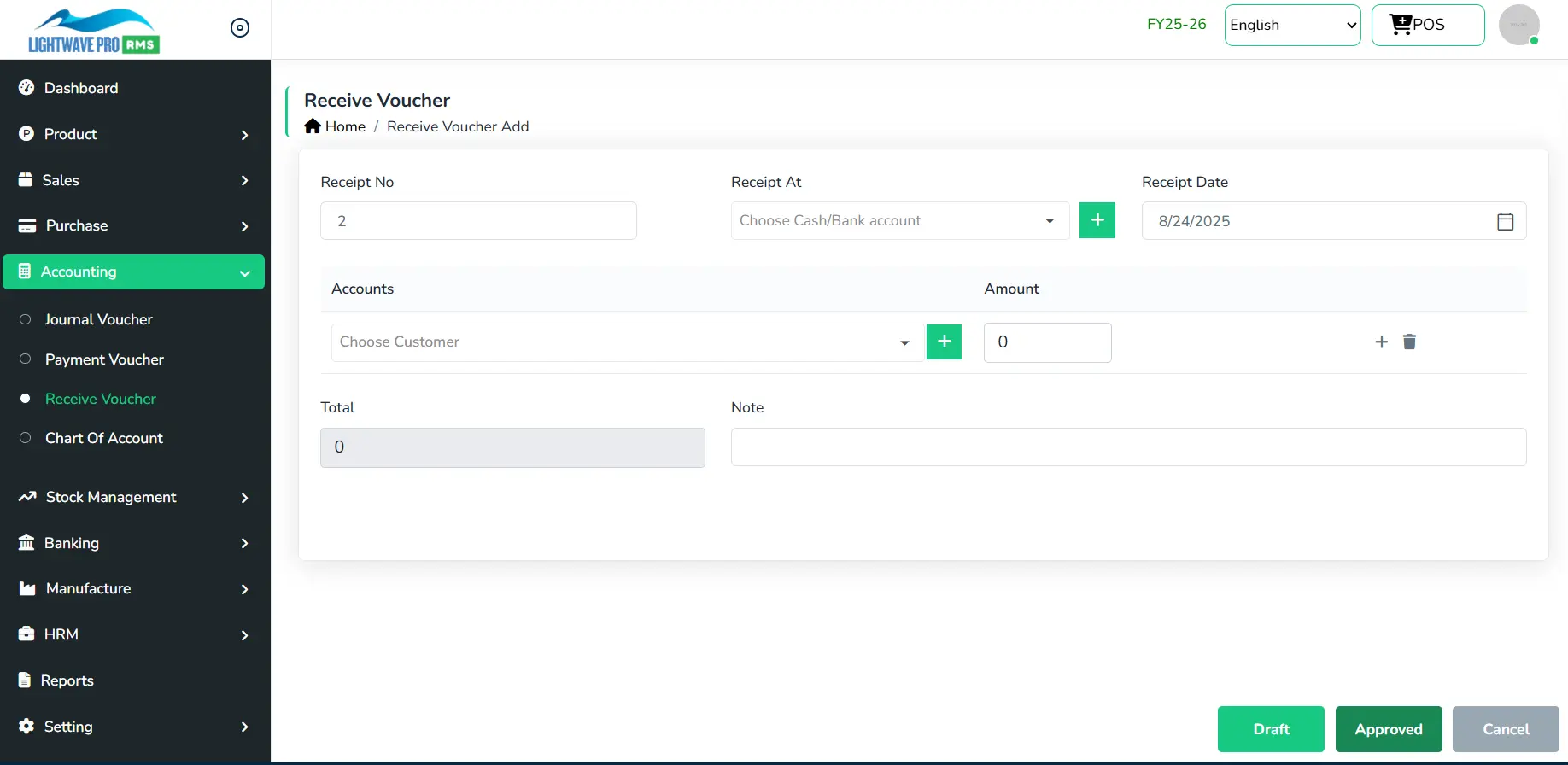Click into the Note text field
This screenshot has height=765, width=1568.
(1127, 447)
